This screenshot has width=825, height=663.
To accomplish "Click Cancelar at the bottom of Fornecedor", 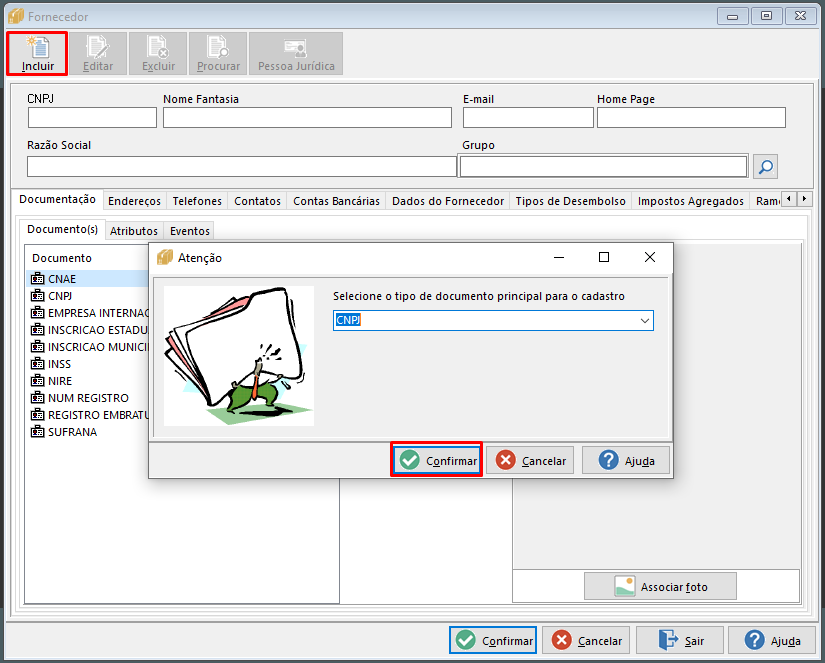I will click(x=586, y=640).
